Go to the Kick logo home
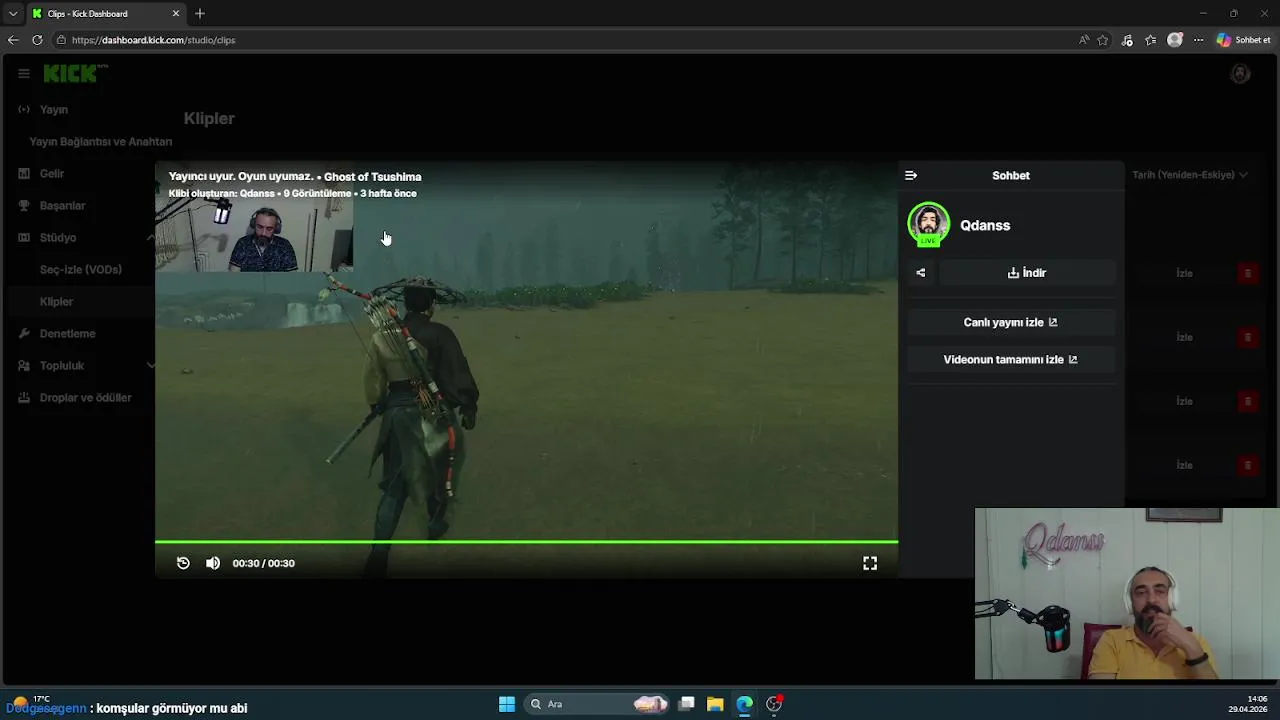The image size is (1280, 720). pyautogui.click(x=75, y=73)
